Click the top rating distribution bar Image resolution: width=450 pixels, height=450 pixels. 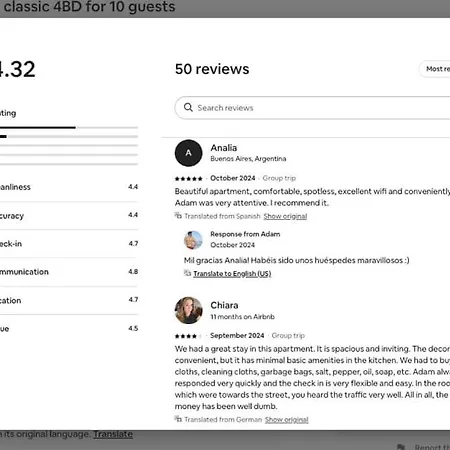tap(69, 127)
